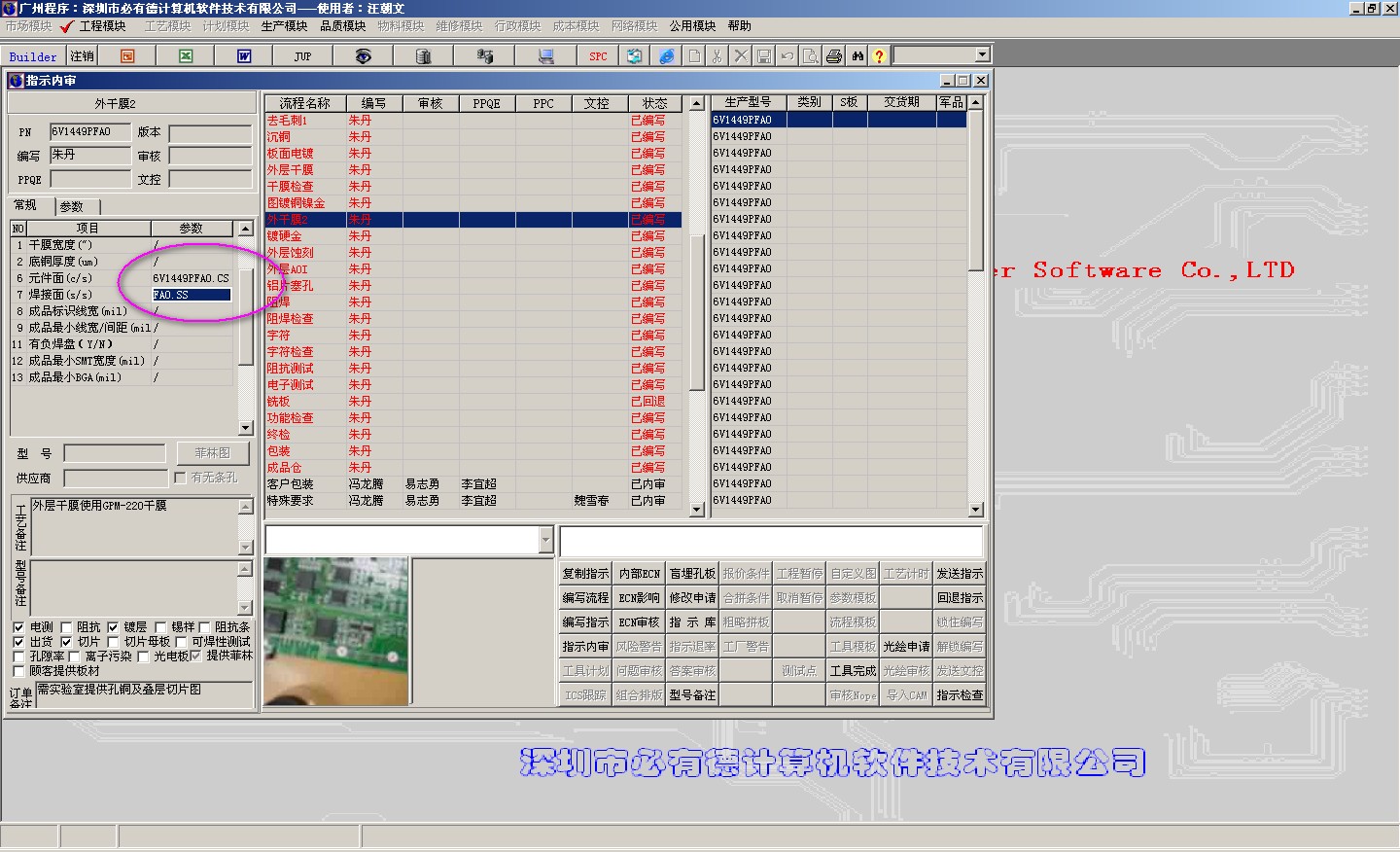Open the SPC toolbar tool
Screen dimensions: 1400x852
point(598,56)
